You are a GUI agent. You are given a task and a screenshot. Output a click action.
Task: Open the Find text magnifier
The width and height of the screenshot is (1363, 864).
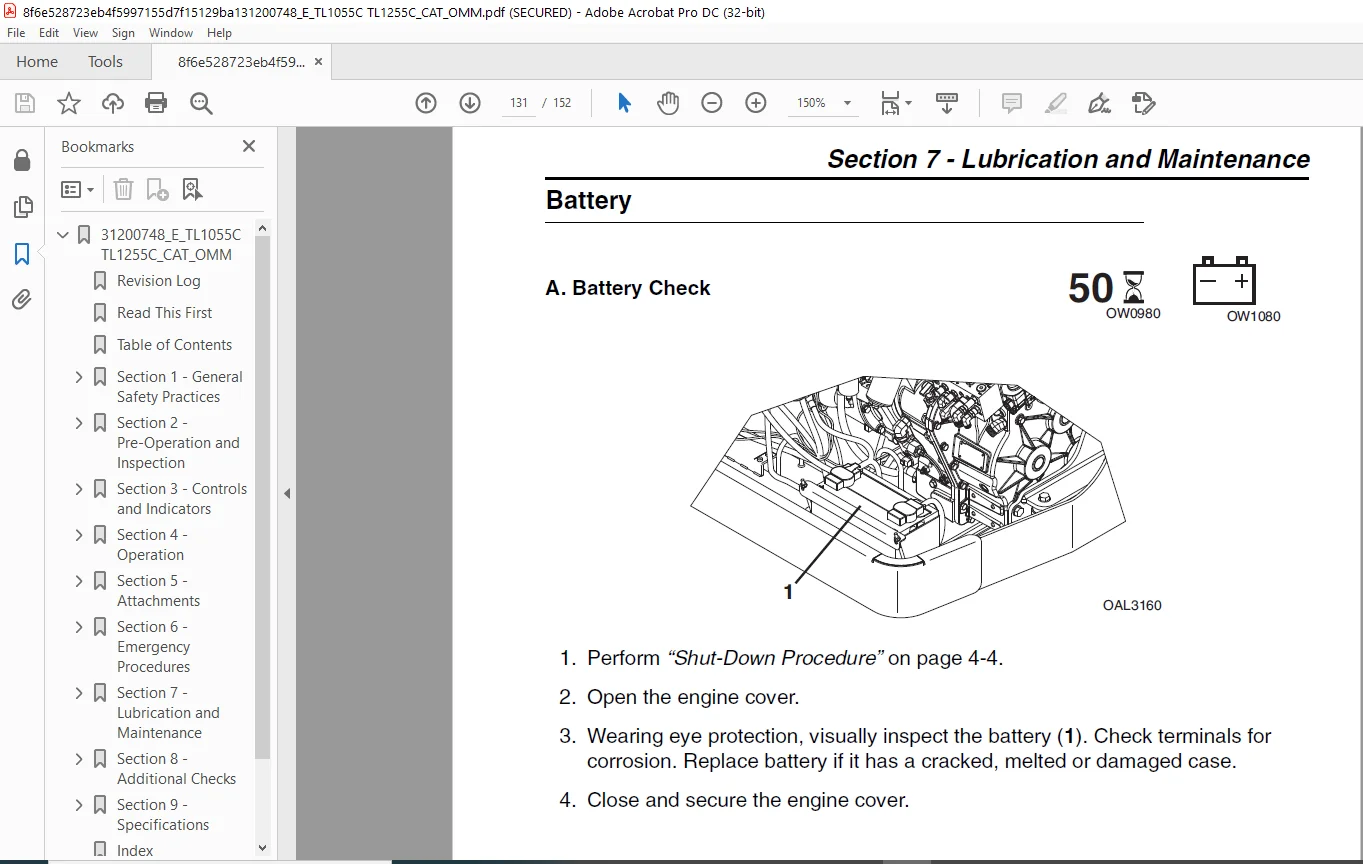coord(201,103)
